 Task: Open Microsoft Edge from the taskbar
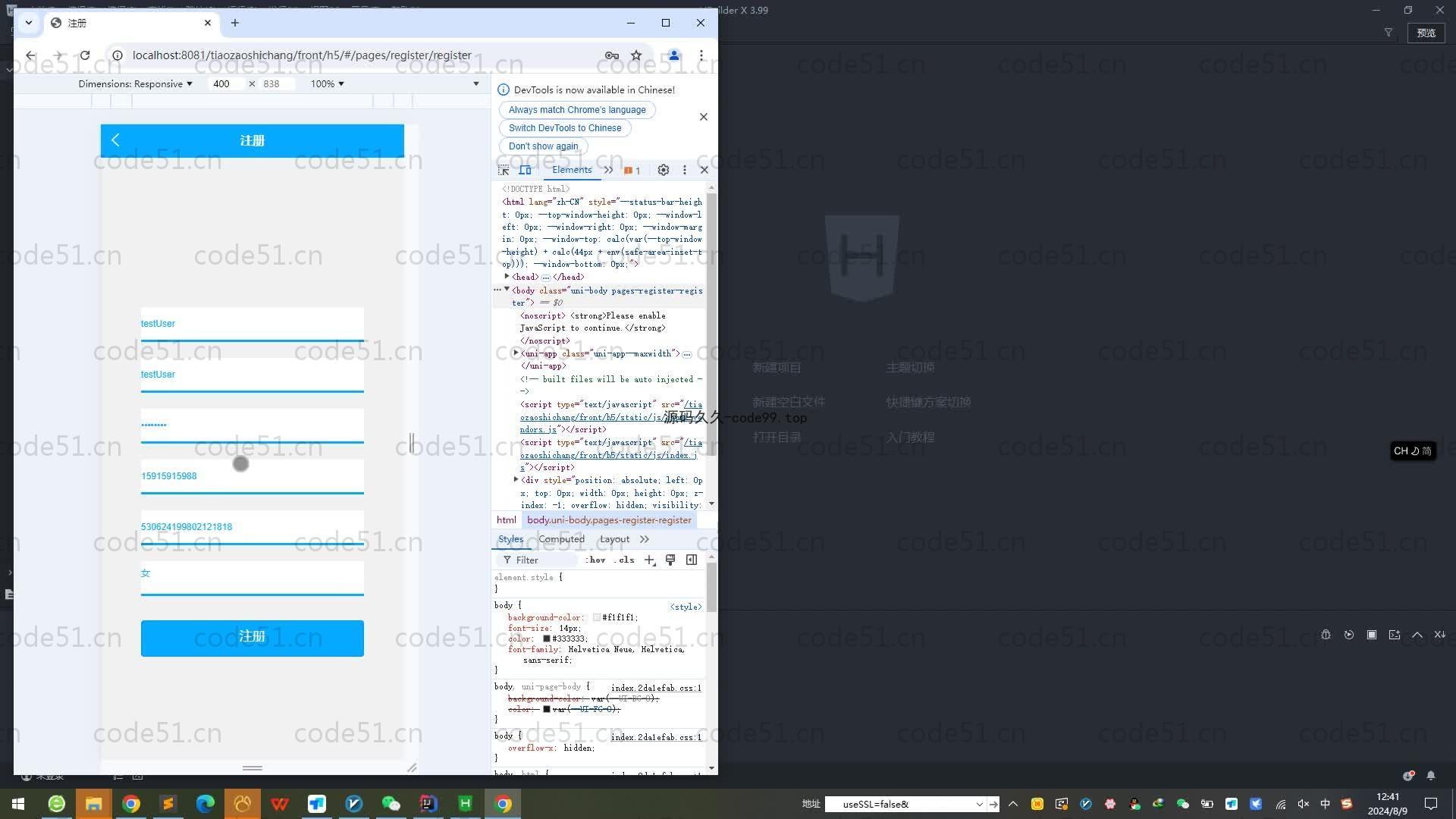tap(205, 804)
